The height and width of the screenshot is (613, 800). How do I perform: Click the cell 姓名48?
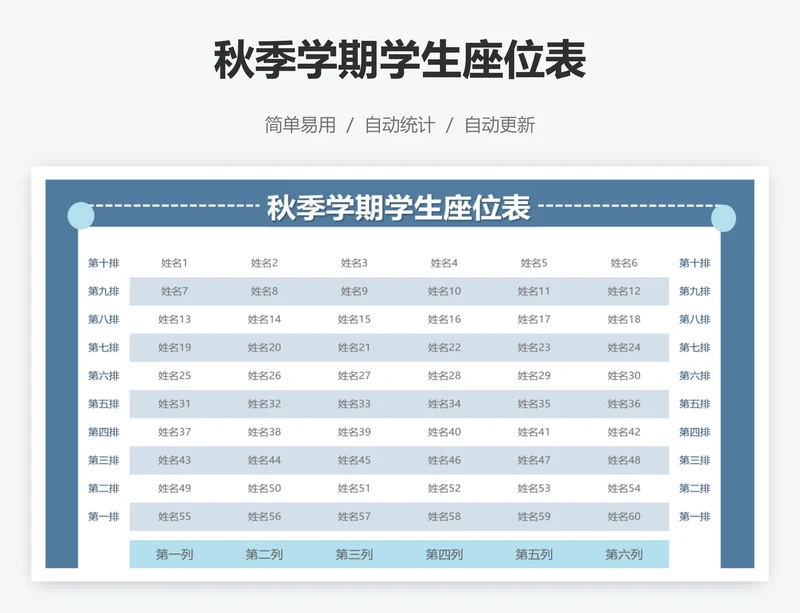[624, 460]
